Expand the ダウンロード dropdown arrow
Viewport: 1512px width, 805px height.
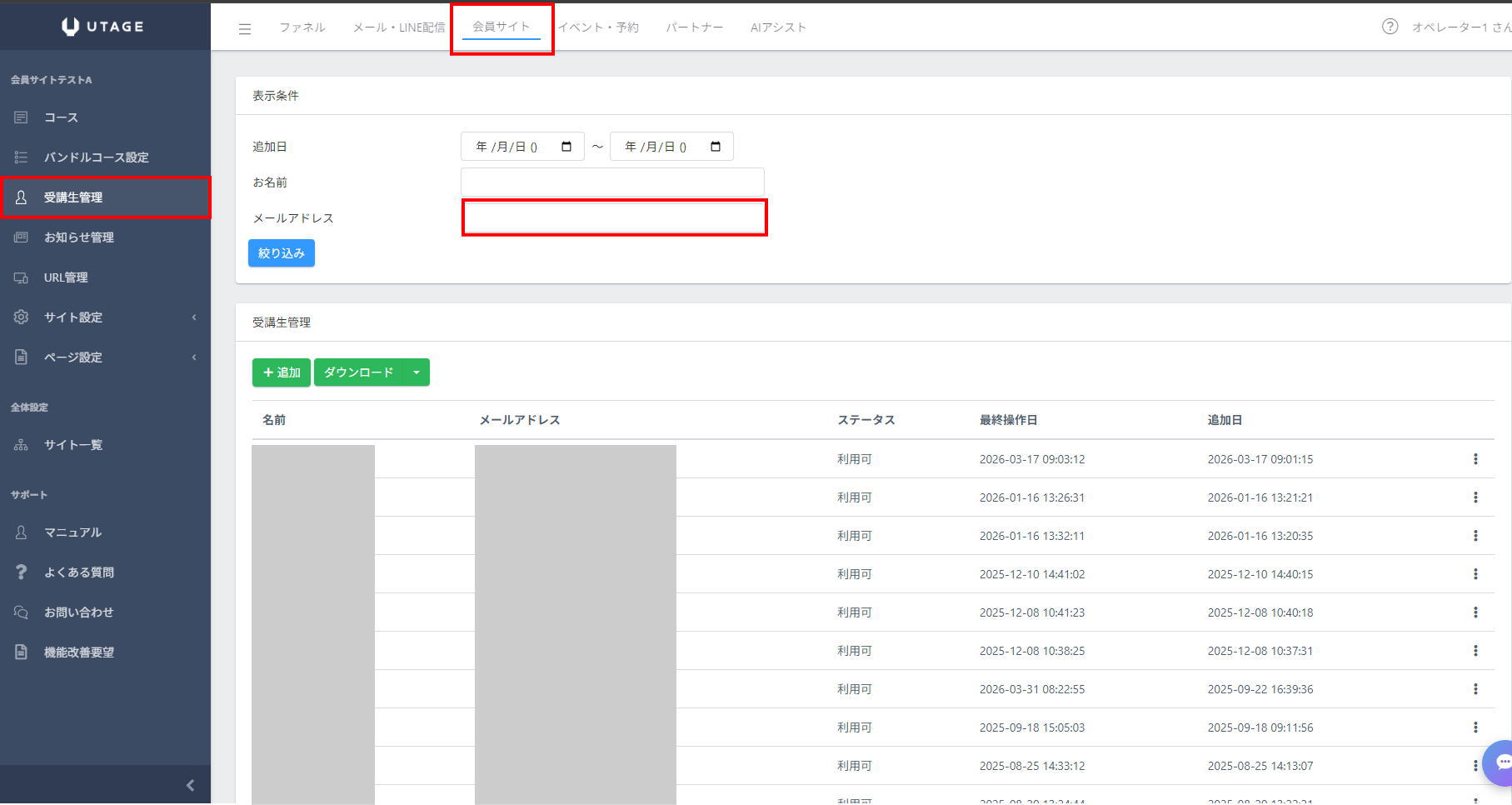click(416, 372)
